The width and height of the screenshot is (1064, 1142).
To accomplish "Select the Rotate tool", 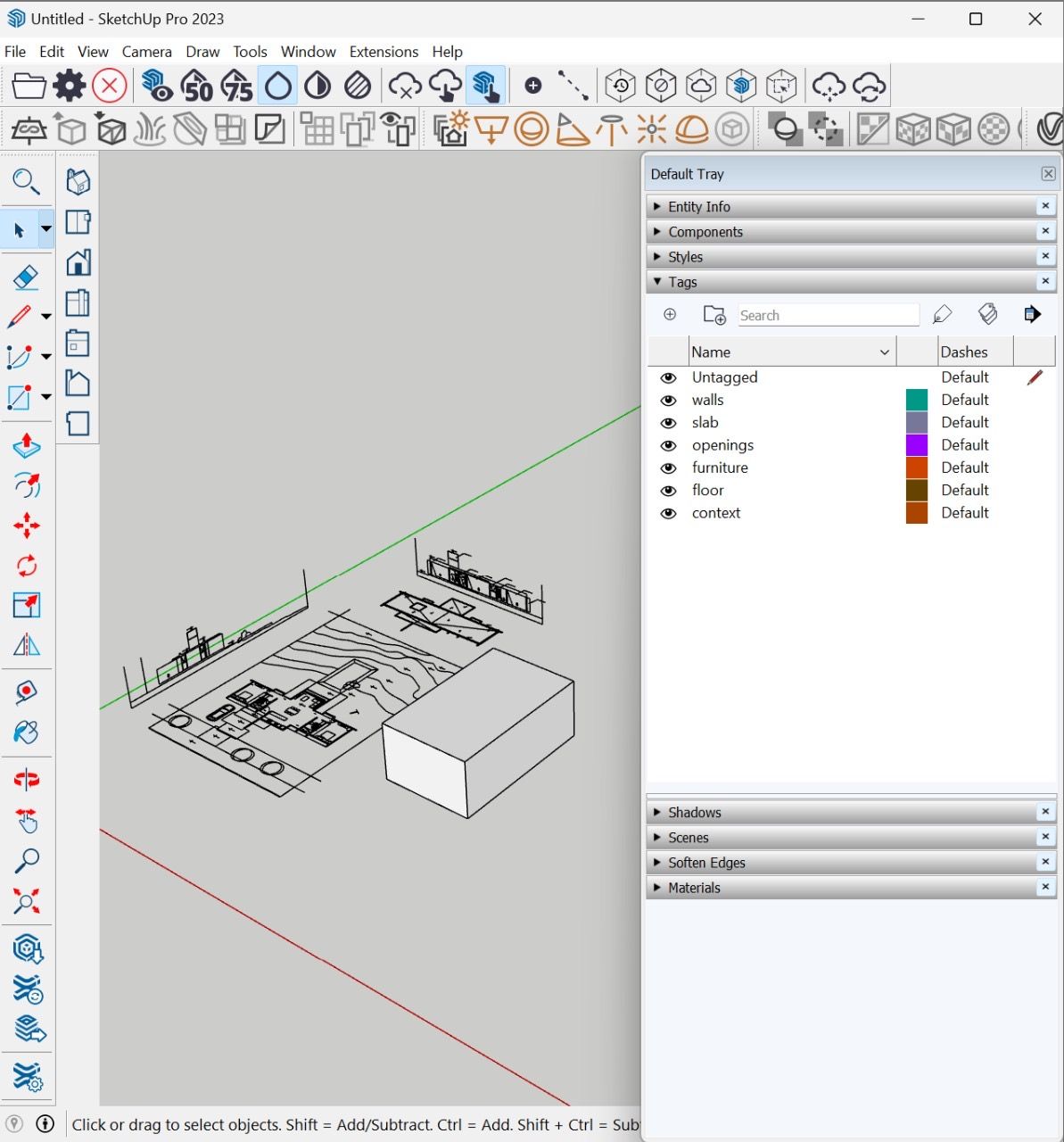I will tap(27, 566).
